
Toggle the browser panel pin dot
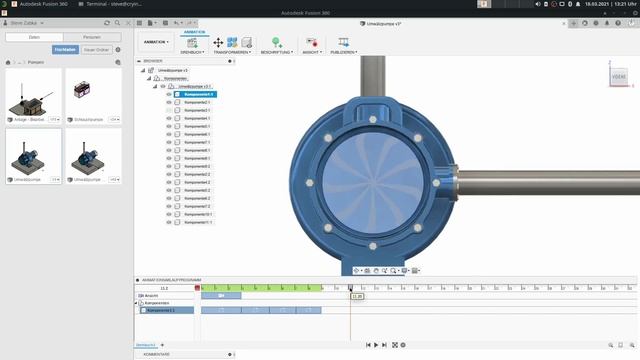pyautogui.click(x=230, y=61)
